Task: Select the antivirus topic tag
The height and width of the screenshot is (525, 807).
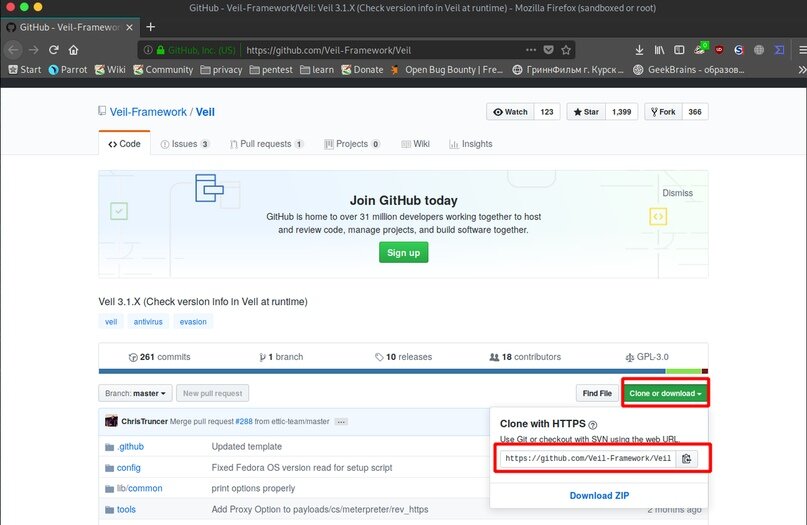Action: [148, 322]
